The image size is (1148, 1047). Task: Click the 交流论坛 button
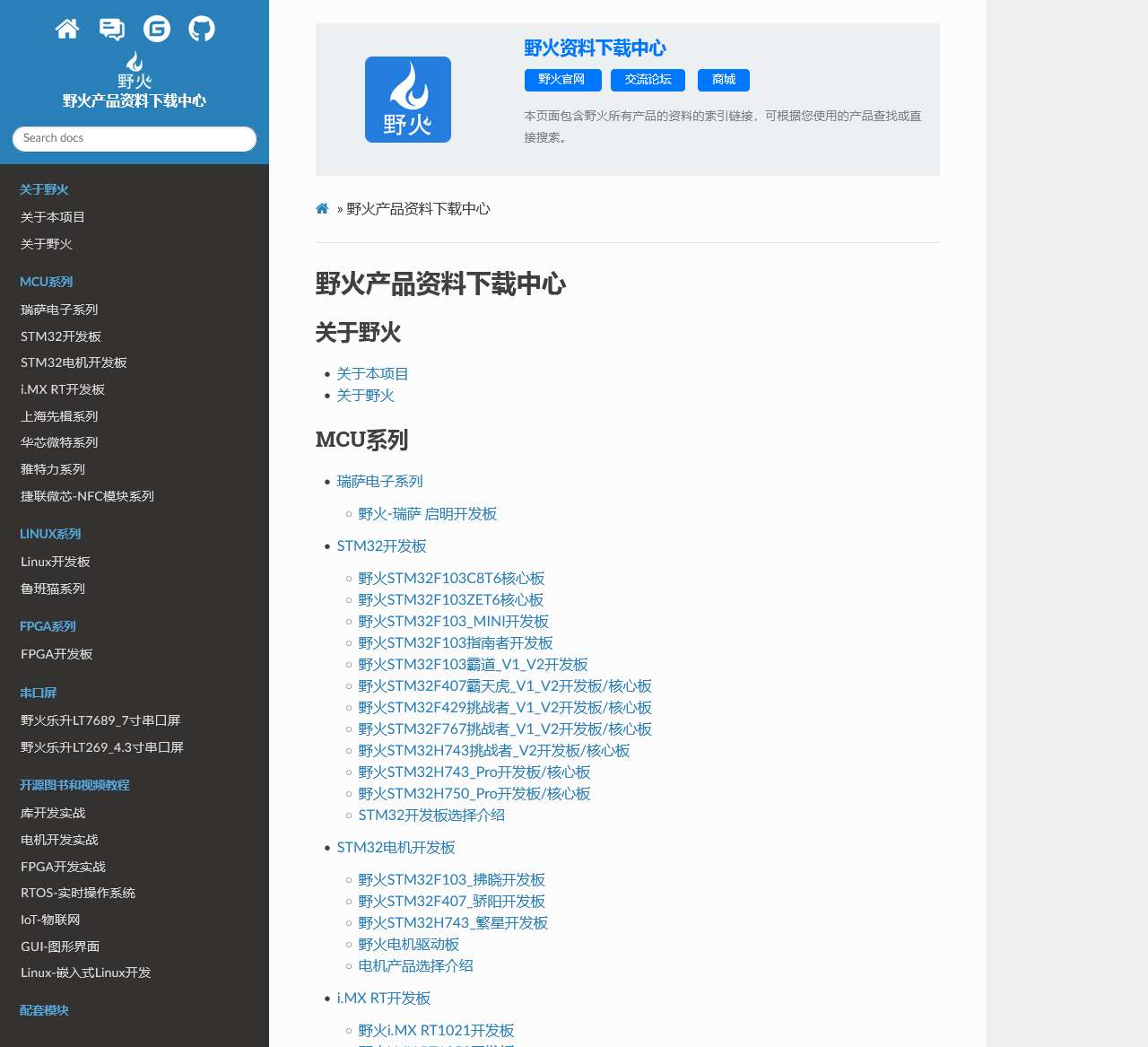click(648, 80)
